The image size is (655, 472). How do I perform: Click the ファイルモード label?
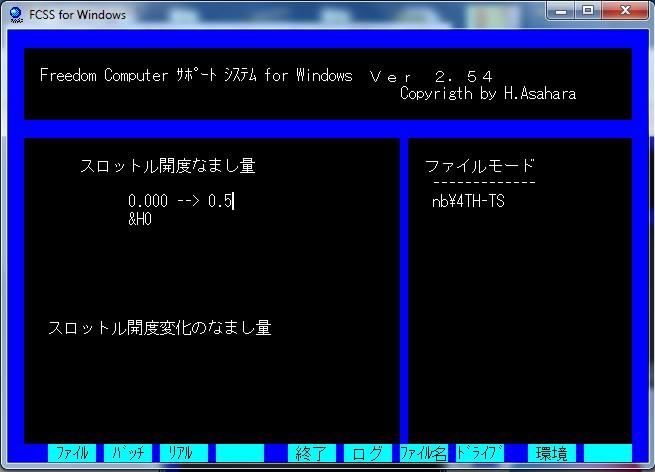coord(480,166)
